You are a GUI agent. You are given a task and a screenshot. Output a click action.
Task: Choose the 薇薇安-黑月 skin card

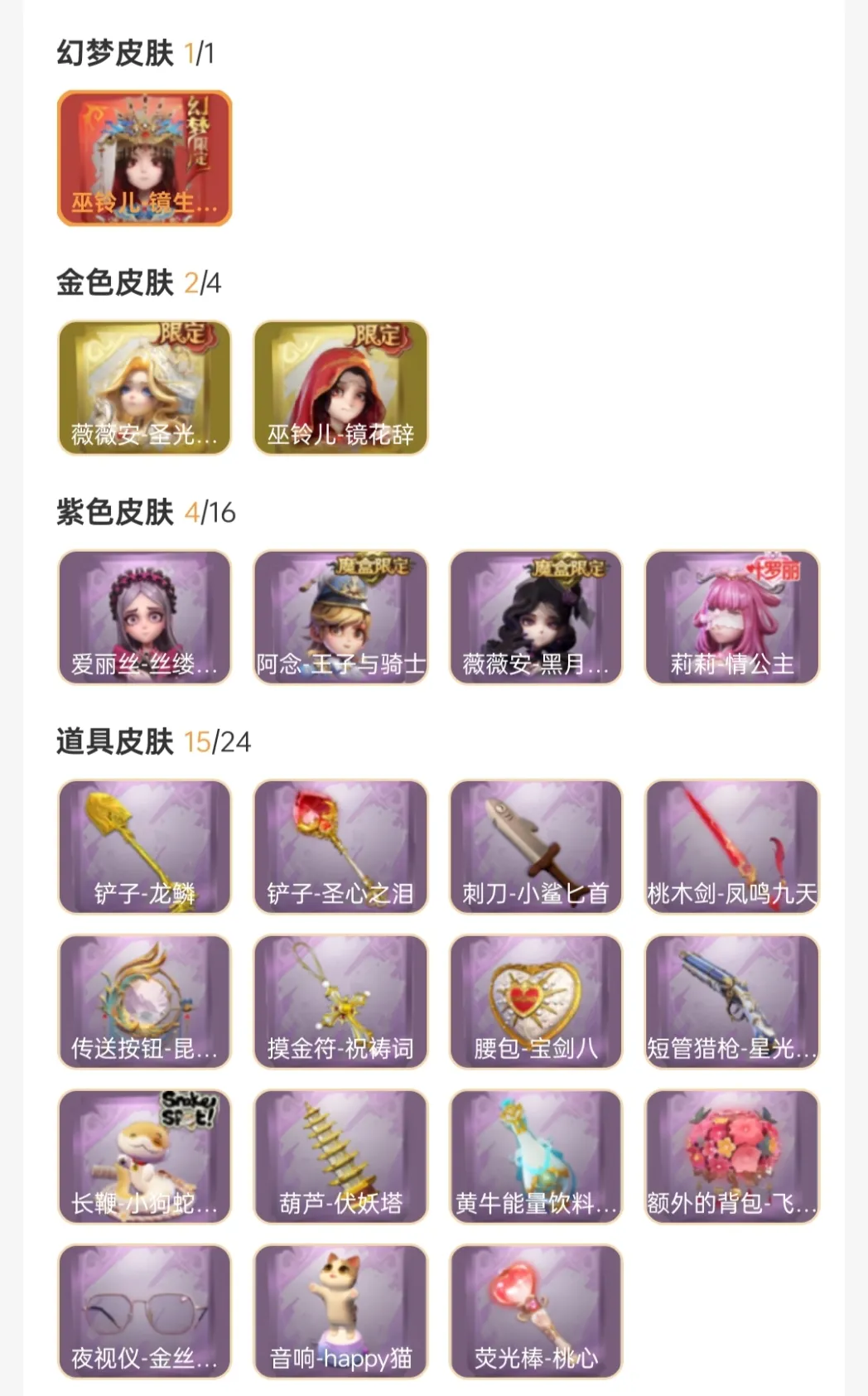click(536, 617)
